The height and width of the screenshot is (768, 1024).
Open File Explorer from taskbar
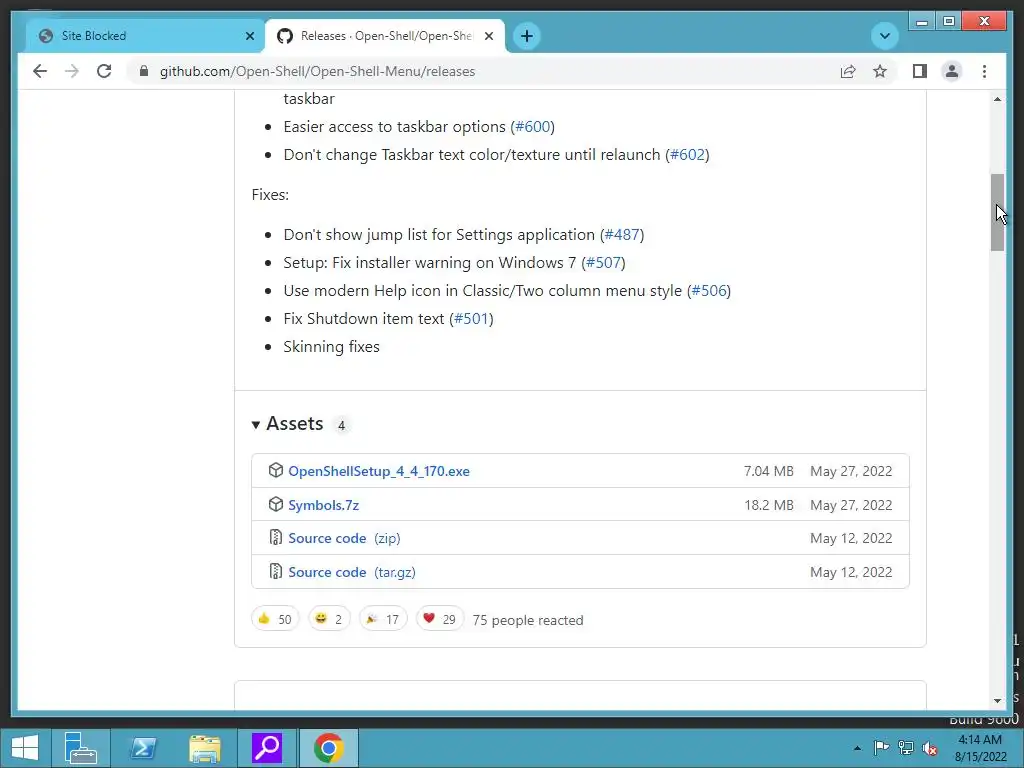click(205, 748)
